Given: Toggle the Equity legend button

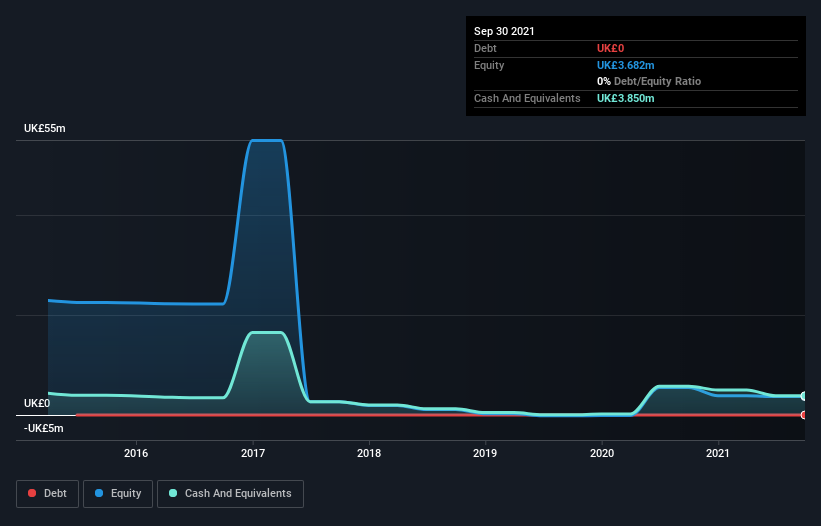Looking at the screenshot, I should click(118, 494).
